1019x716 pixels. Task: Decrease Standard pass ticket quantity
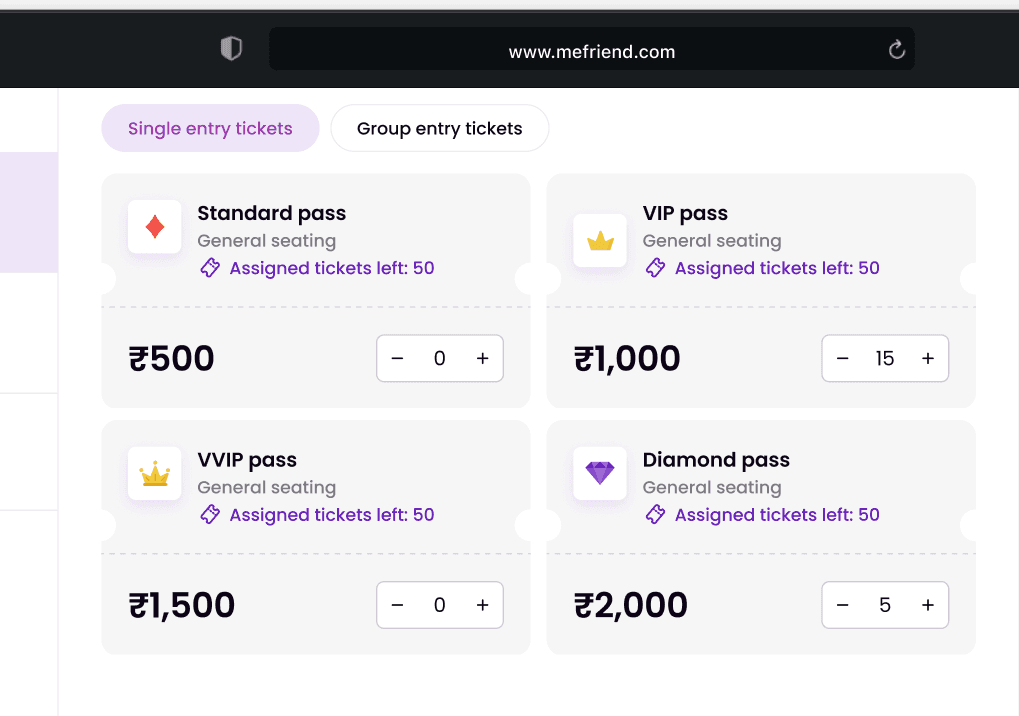click(x=397, y=359)
